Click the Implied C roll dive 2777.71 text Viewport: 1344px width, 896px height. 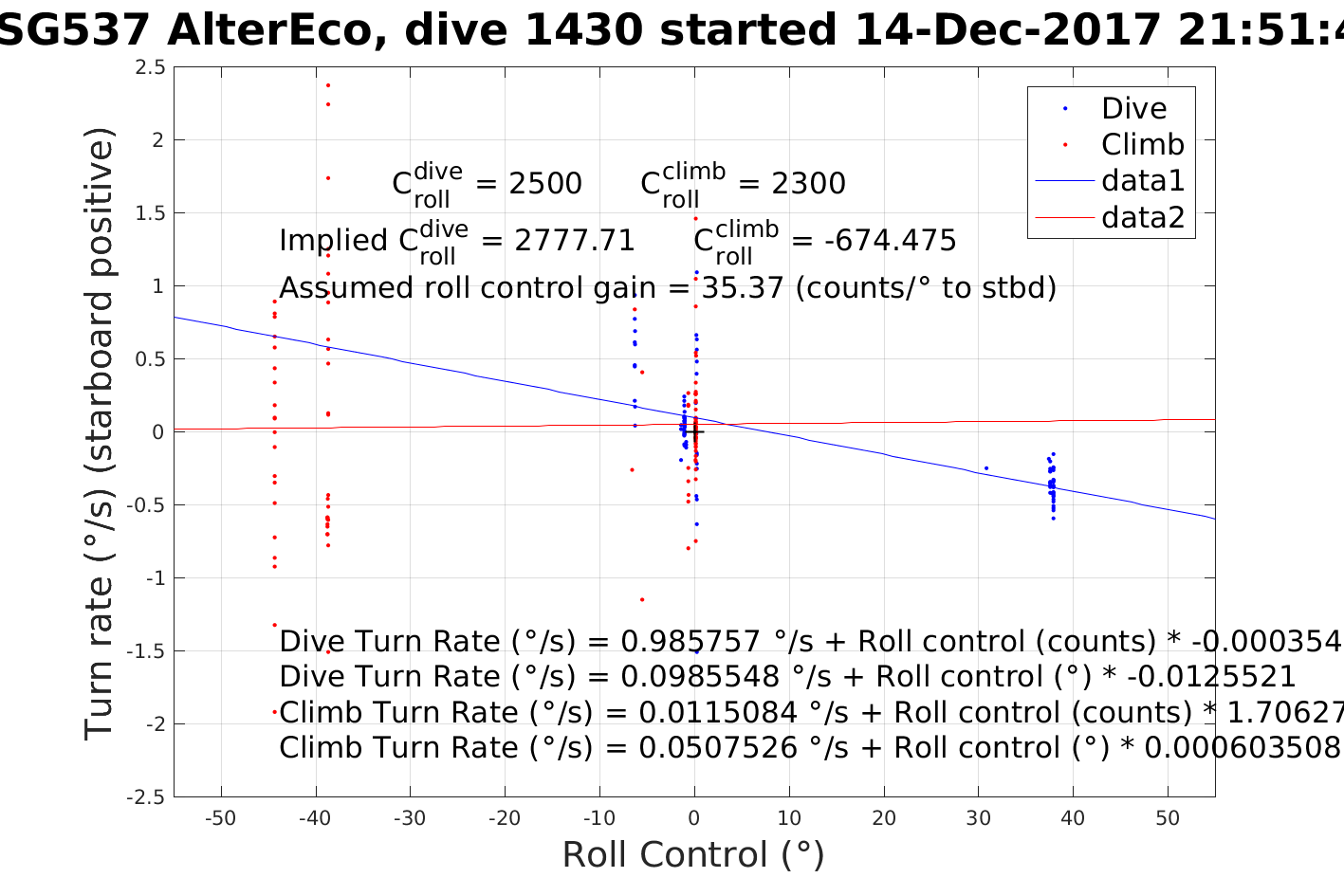pyautogui.click(x=457, y=243)
